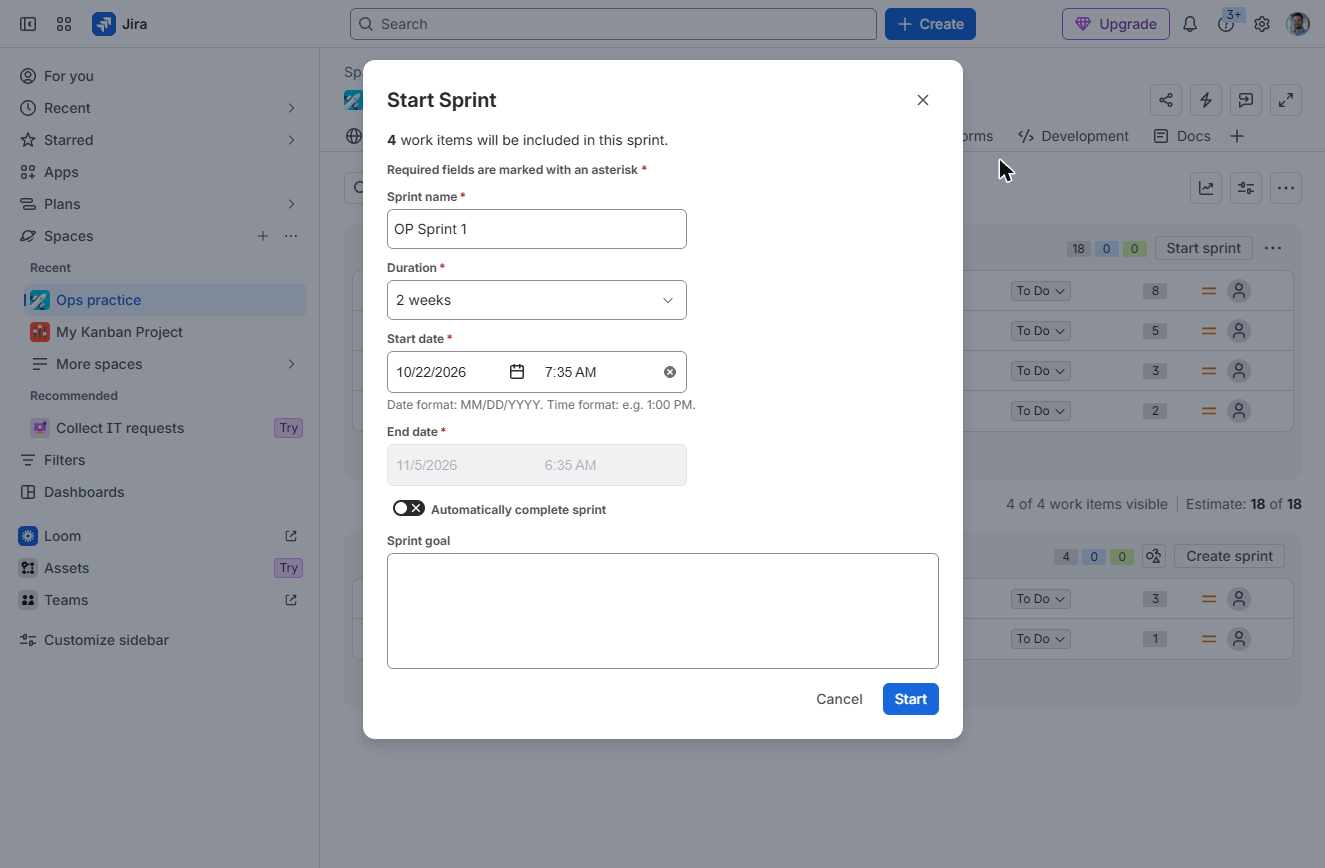Open the To Do status dropdown for the 1-point item
This screenshot has width=1325, height=868.
1040,639
